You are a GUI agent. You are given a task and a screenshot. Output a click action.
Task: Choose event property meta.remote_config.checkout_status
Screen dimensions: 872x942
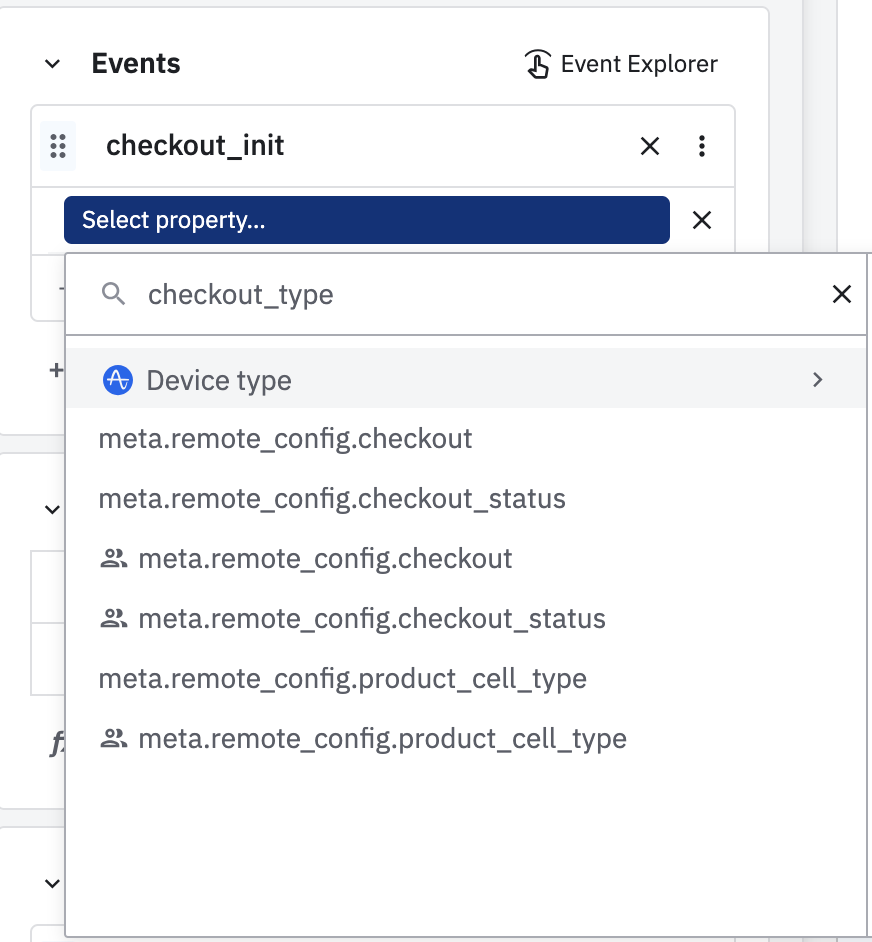point(332,498)
